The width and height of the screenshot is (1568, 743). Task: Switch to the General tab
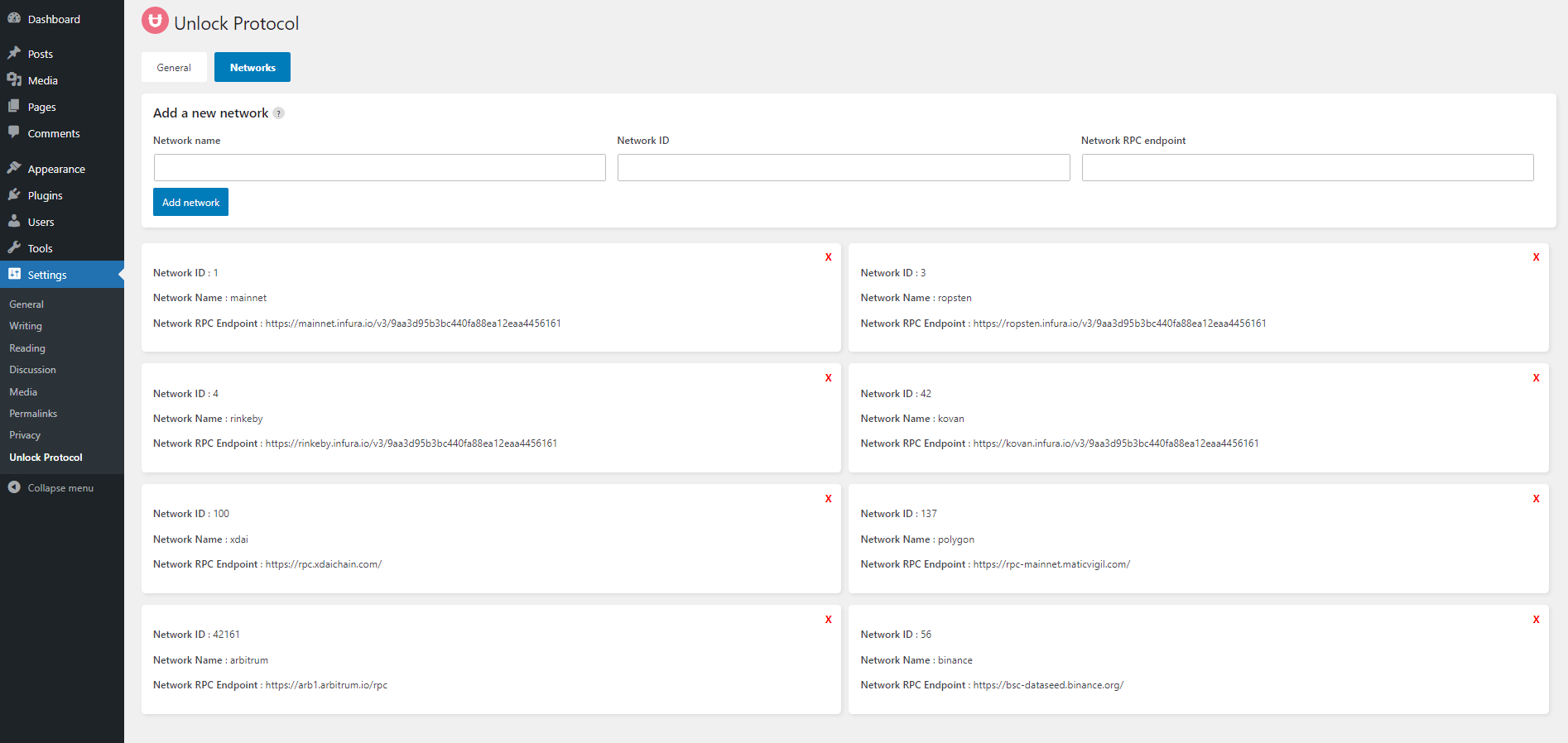click(x=174, y=67)
